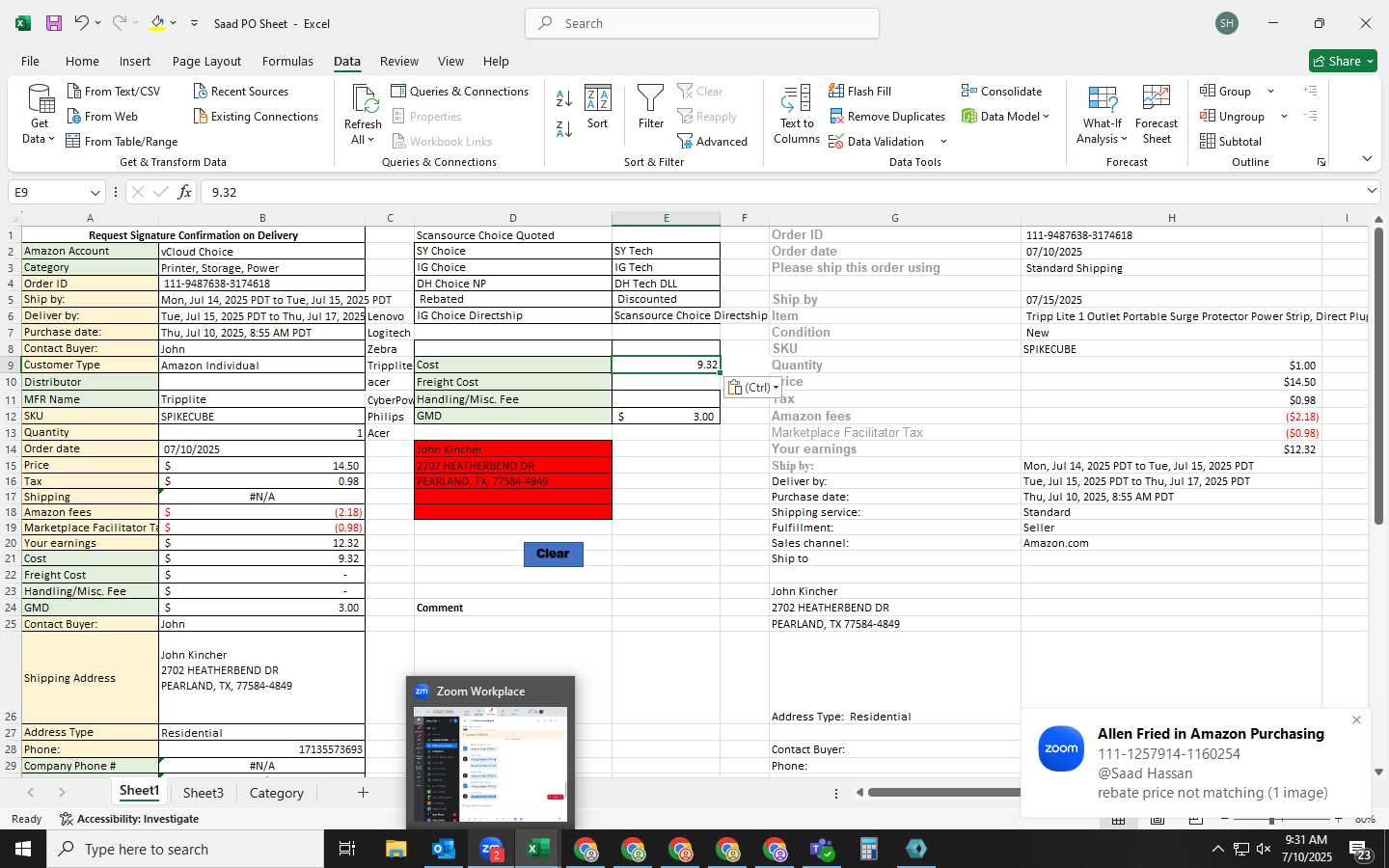
Task: Open Accessibility: Investigate status item
Action: [129, 819]
